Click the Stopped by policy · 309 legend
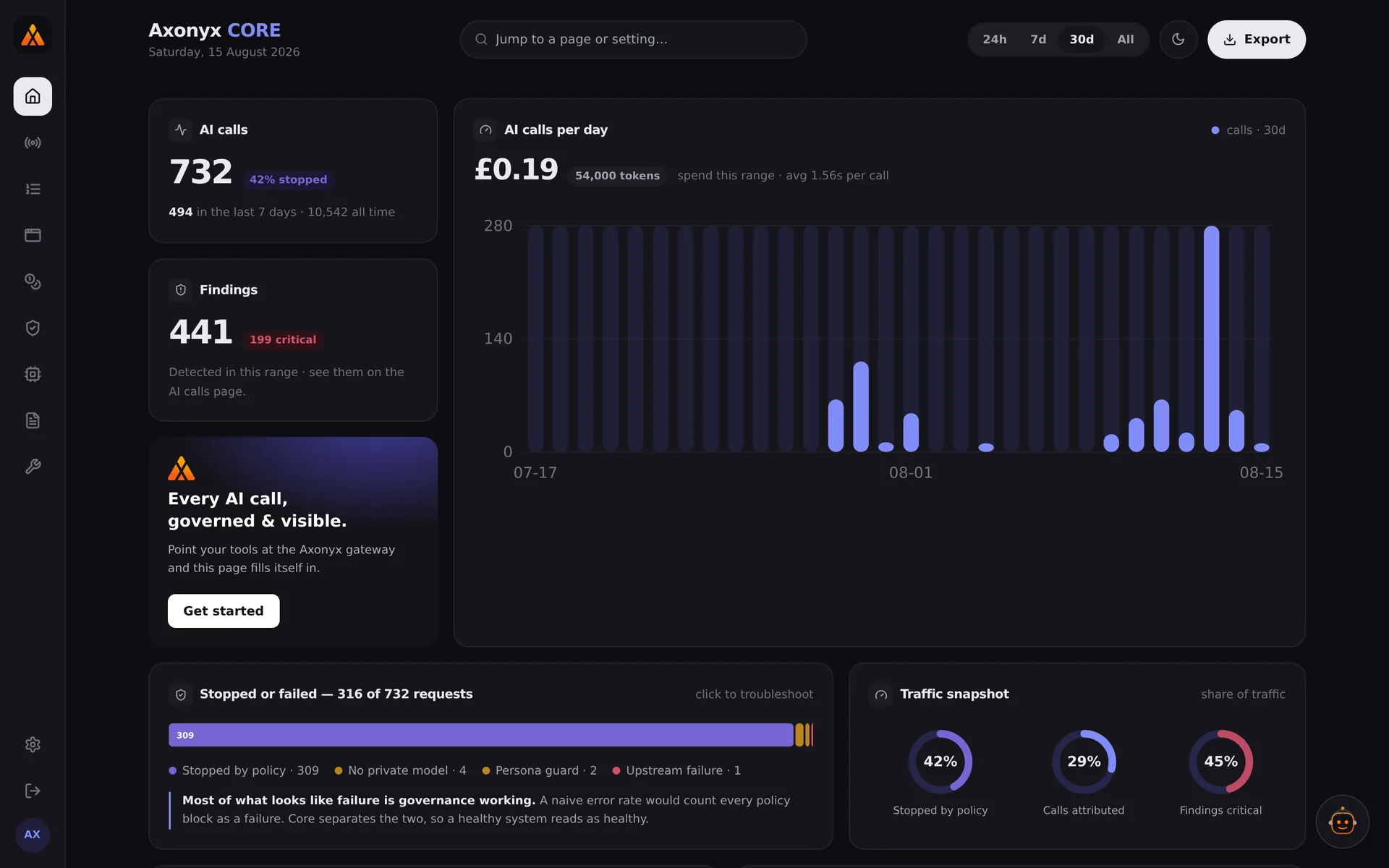The width and height of the screenshot is (1389, 868). [x=244, y=770]
